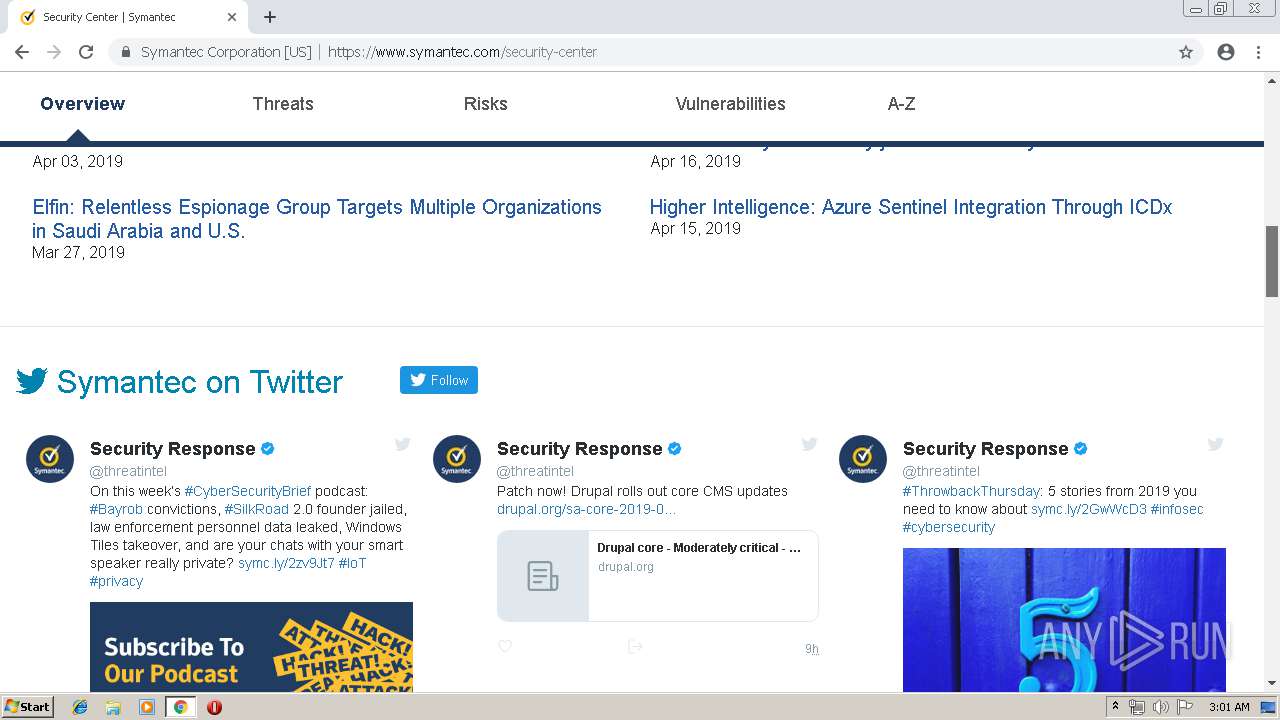Share the Drupal tweet
Image resolution: width=1280 pixels, height=720 pixels.
pyautogui.click(x=635, y=647)
